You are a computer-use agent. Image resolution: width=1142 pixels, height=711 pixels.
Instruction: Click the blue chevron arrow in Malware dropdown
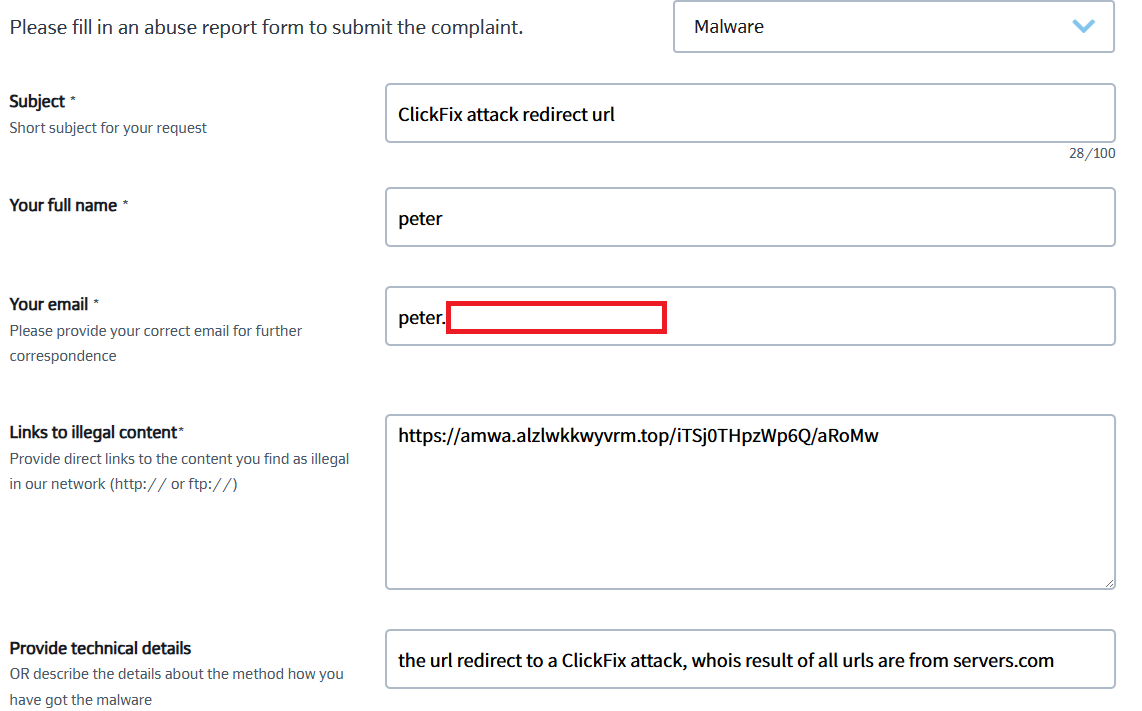tap(1084, 26)
